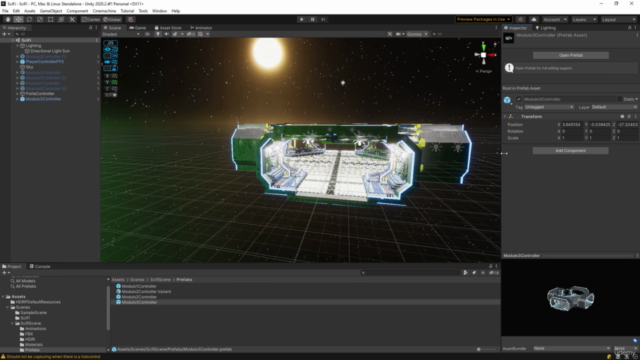
Task: Click Modulo3Controller preview thumbnail
Action: tap(571, 298)
